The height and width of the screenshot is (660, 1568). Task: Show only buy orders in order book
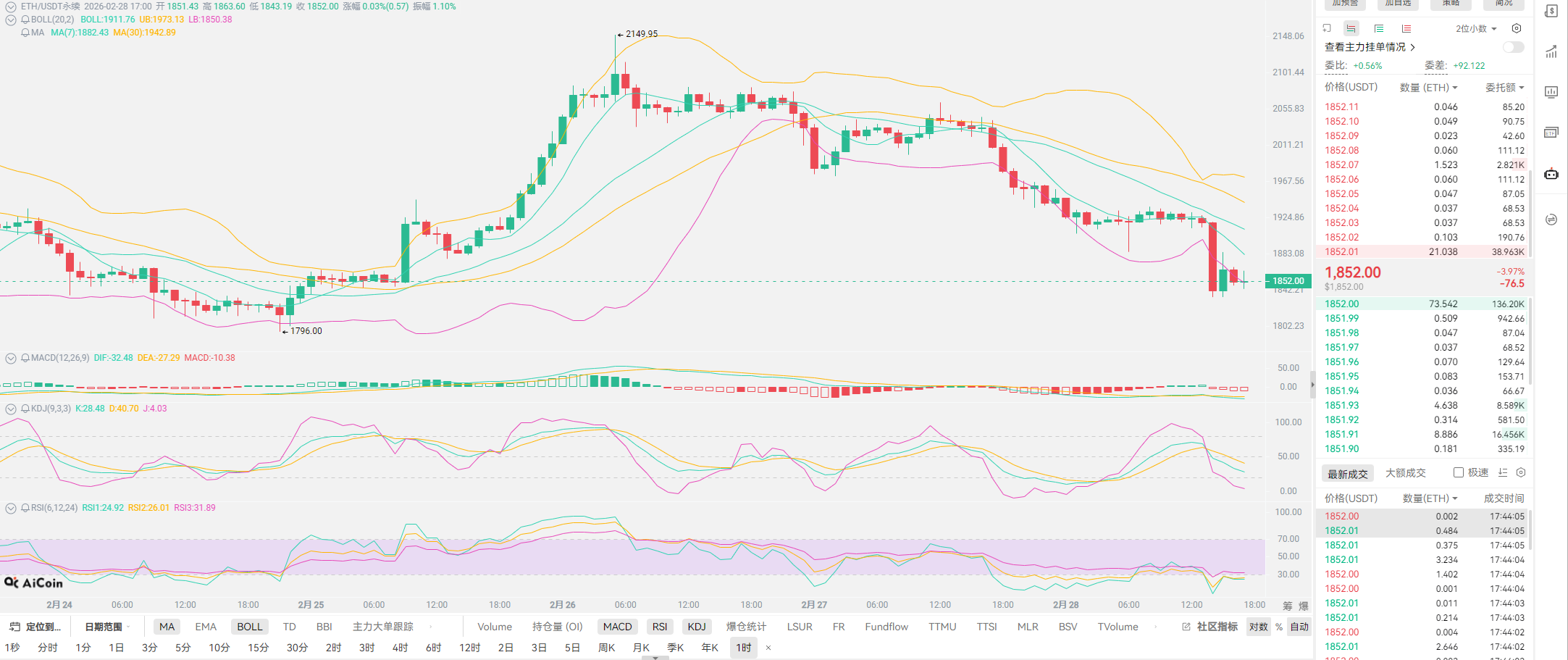point(1379,28)
